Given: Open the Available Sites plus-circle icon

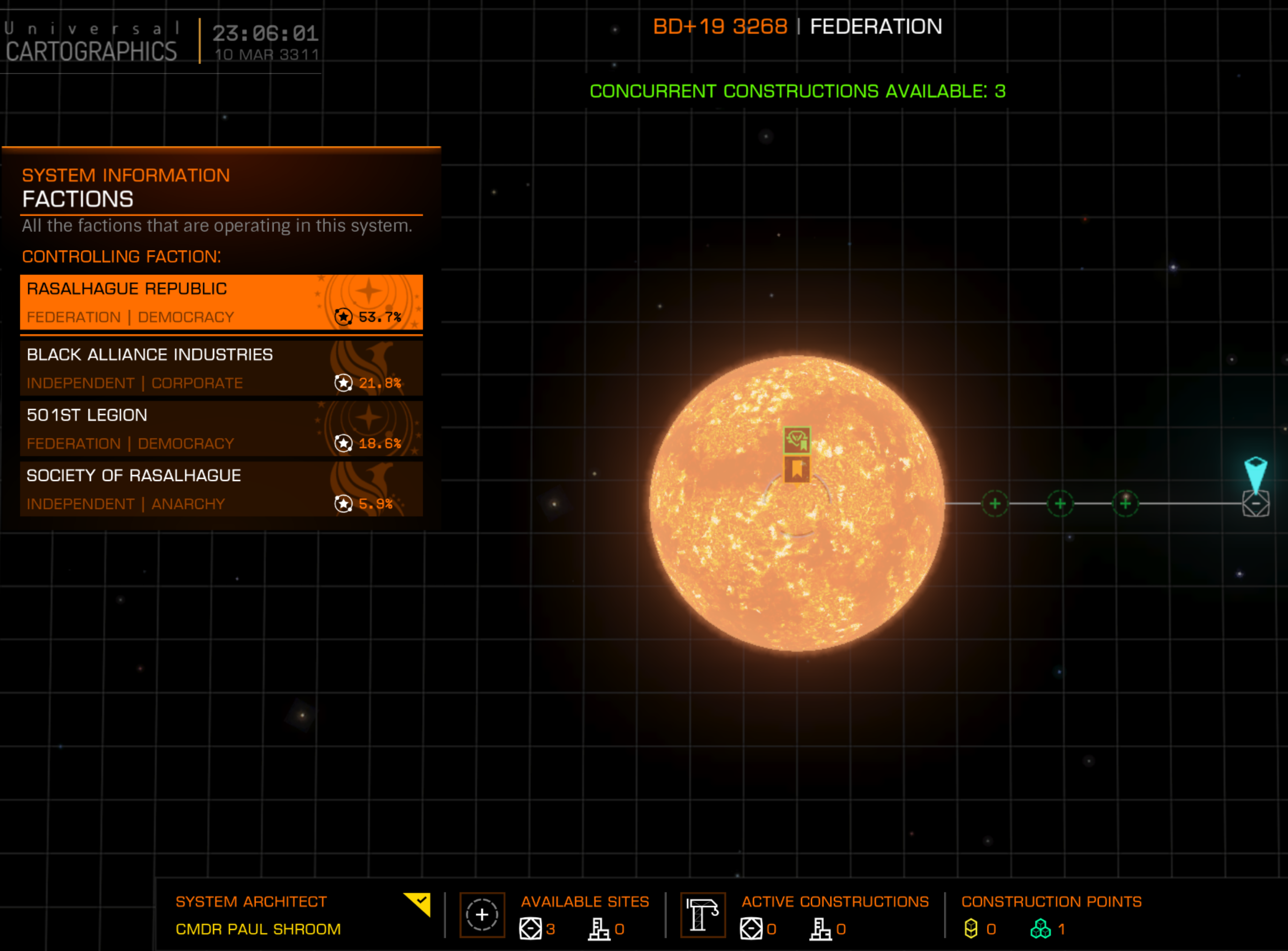Looking at the screenshot, I should pos(482,915).
